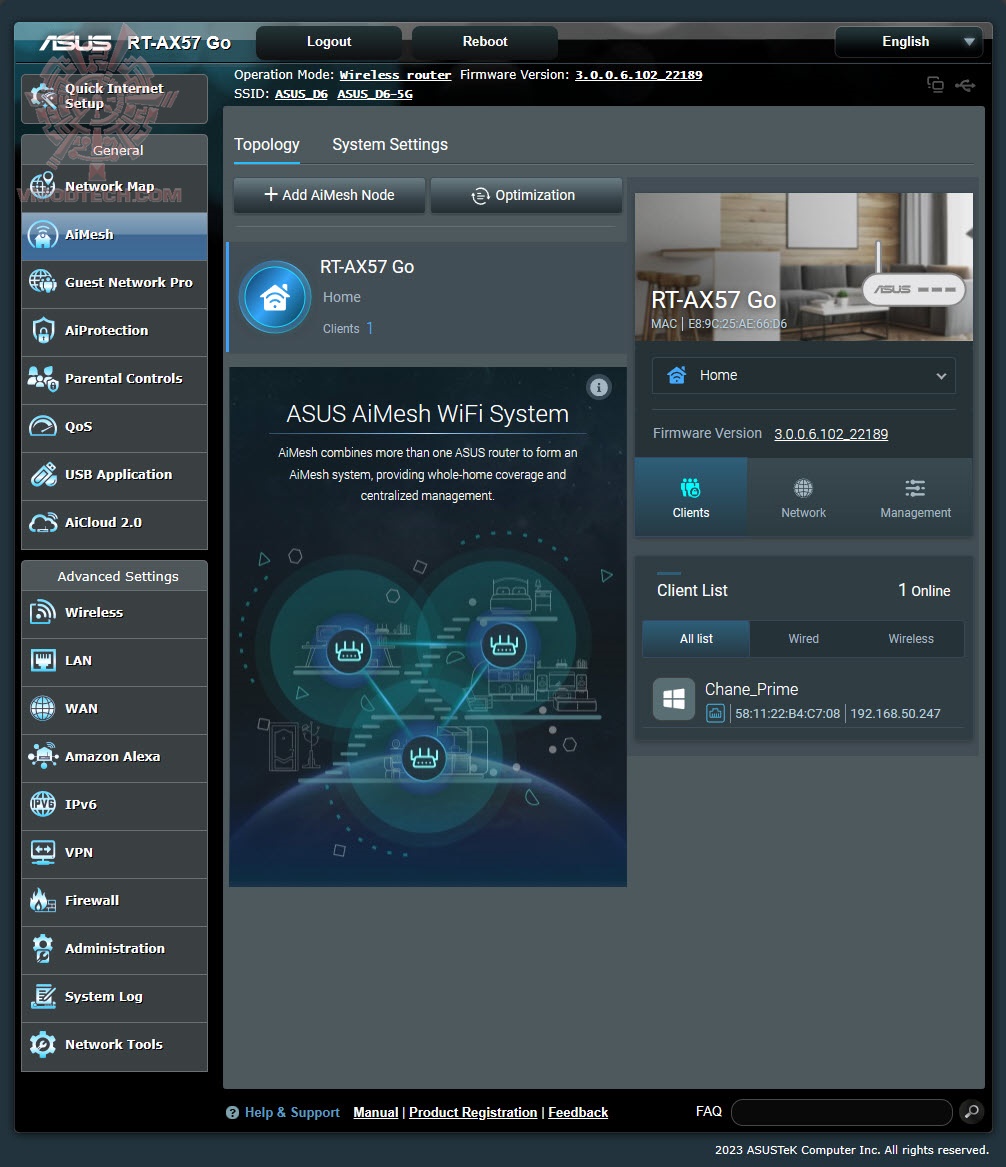Click the QoS gauge icon

coord(42,426)
